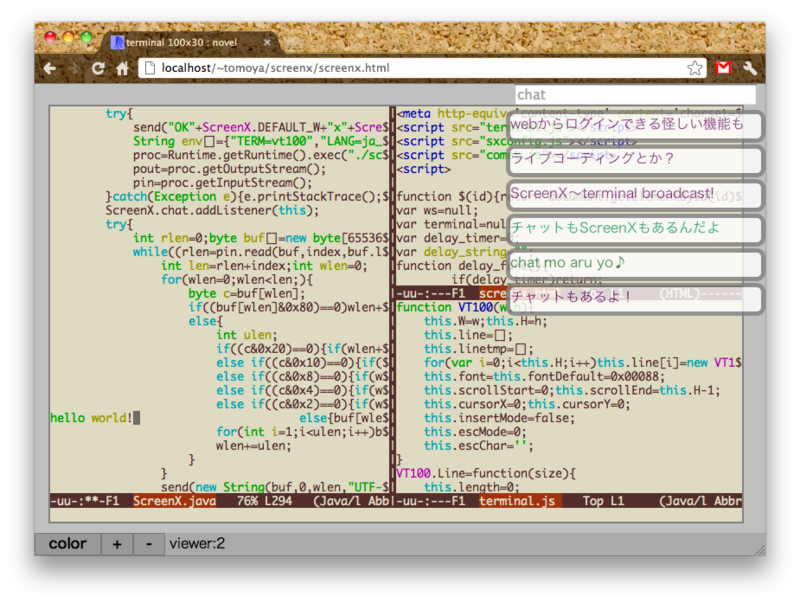This screenshot has width=800, height=603.
Task: Focus the localhost address bar
Action: pyautogui.click(x=422, y=68)
